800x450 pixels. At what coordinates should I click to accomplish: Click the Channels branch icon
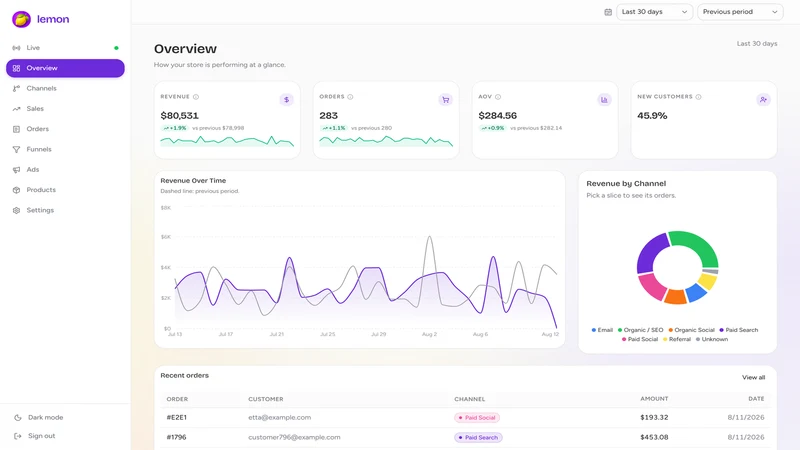tap(16, 88)
